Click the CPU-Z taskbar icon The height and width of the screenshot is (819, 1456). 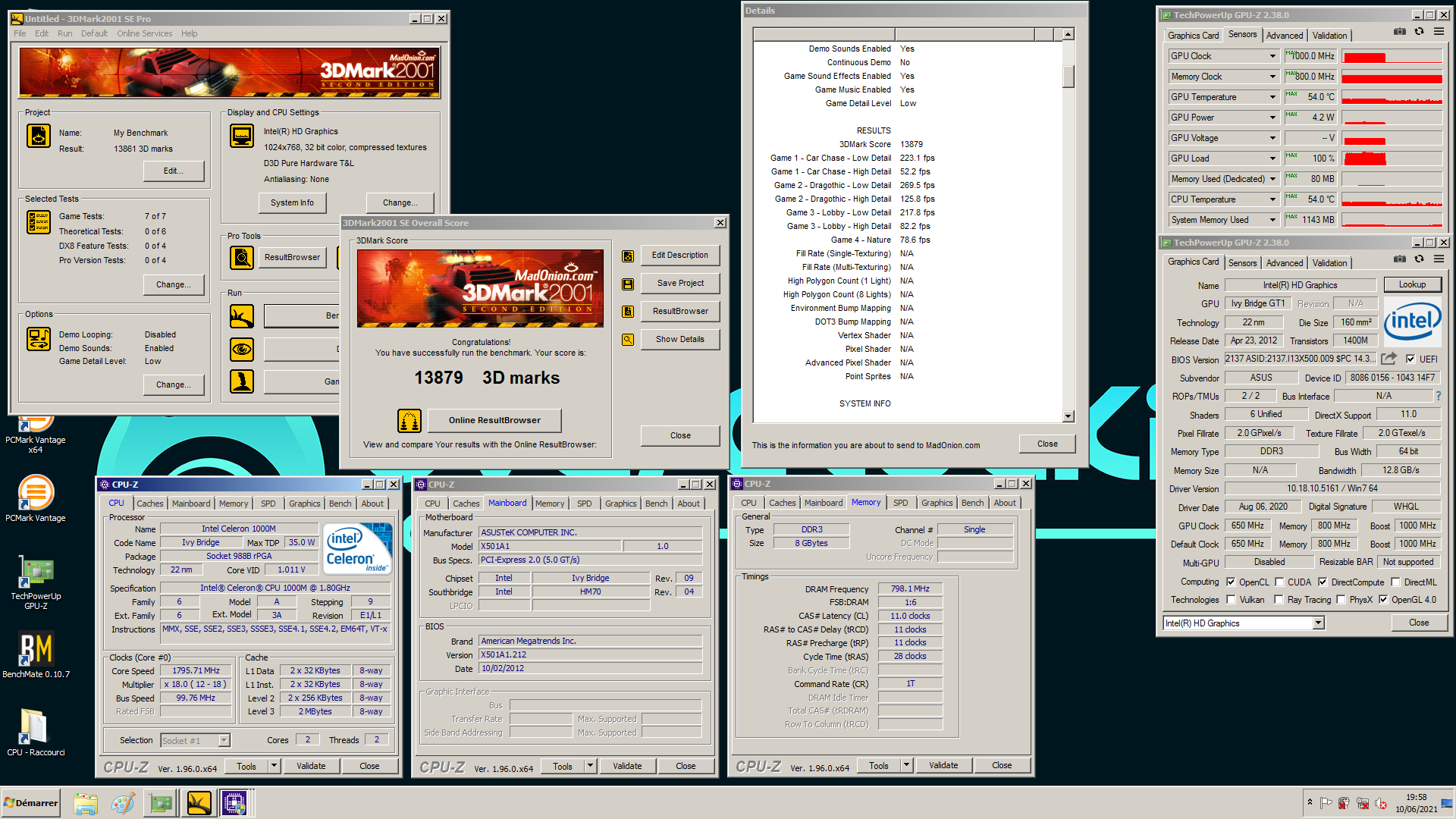coord(234,803)
